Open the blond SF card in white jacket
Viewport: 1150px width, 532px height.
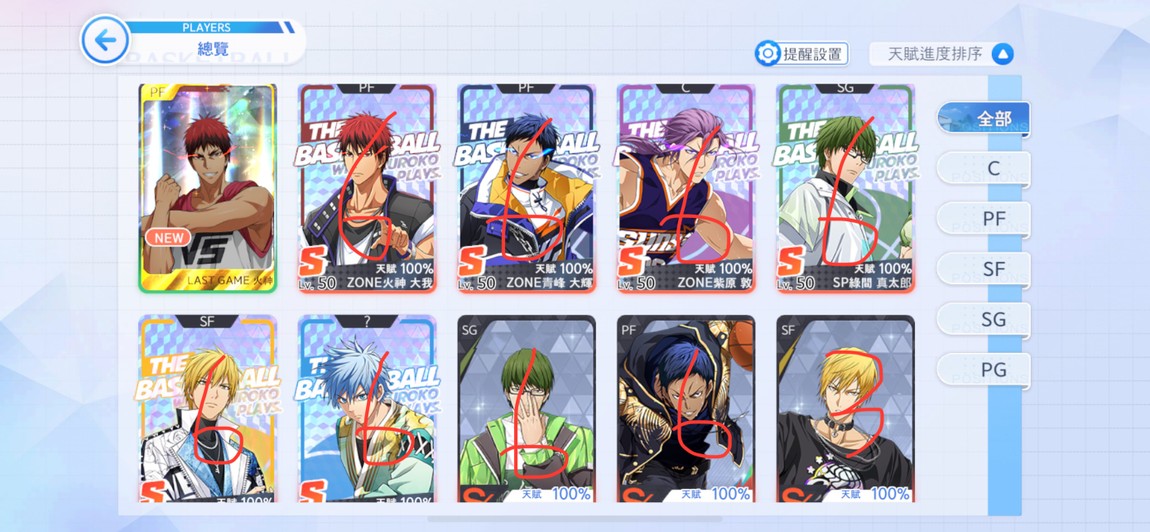click(208, 409)
